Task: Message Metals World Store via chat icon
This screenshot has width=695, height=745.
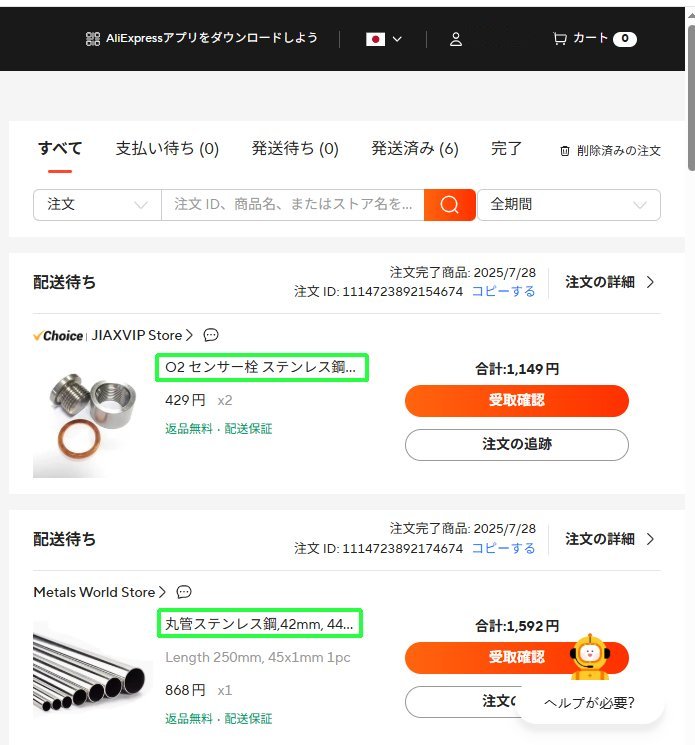Action: (184, 592)
